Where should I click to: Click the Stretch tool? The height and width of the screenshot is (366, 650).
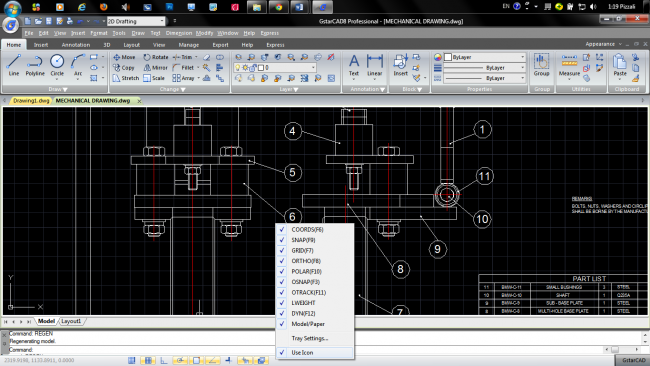(126, 78)
